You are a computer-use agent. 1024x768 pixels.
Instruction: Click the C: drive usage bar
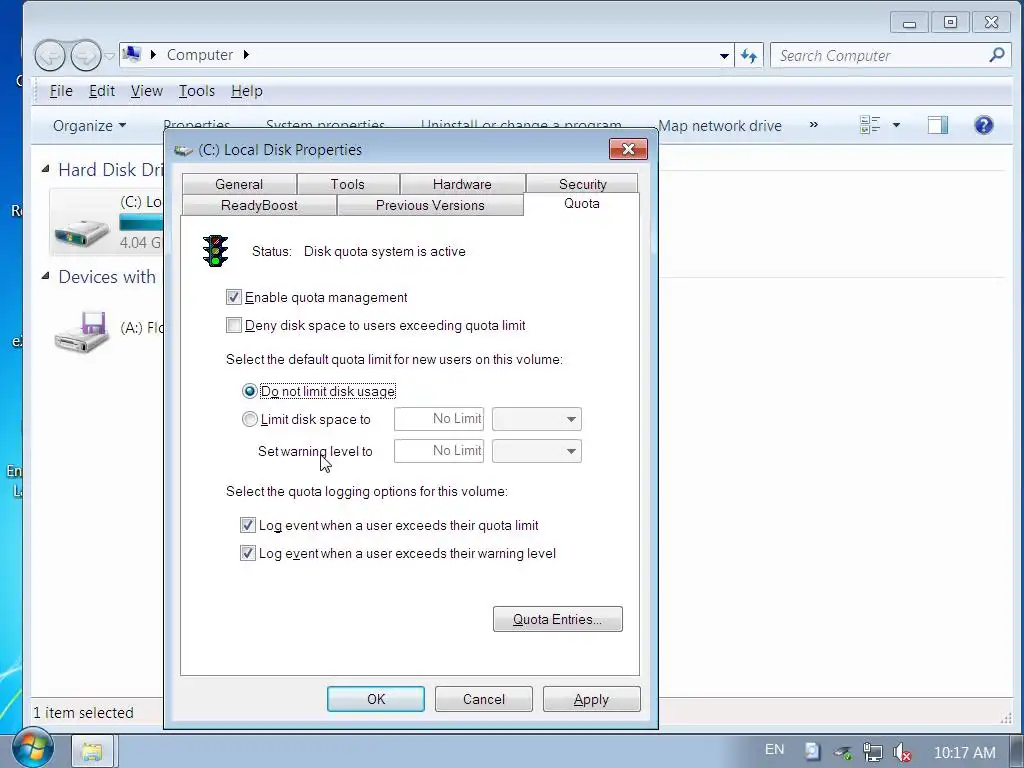click(x=141, y=223)
